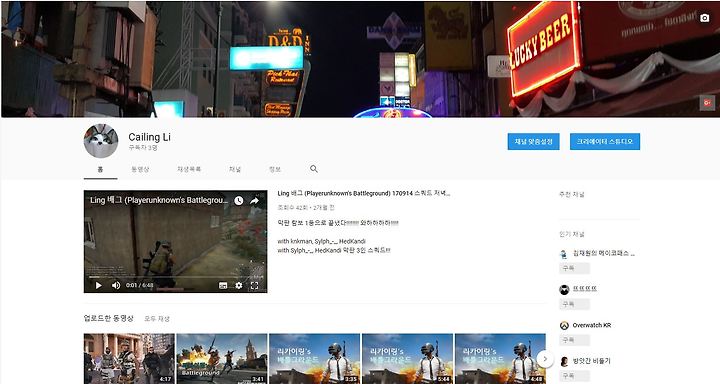The image size is (720, 384).
Task: Open the Overwatch KR channel icon
Action: 564,325
